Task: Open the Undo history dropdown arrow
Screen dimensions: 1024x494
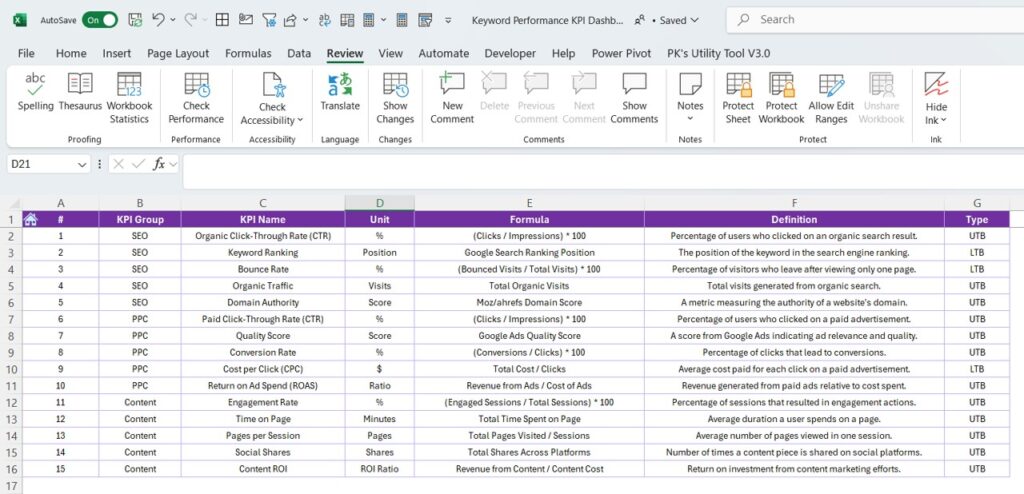Action: (173, 20)
